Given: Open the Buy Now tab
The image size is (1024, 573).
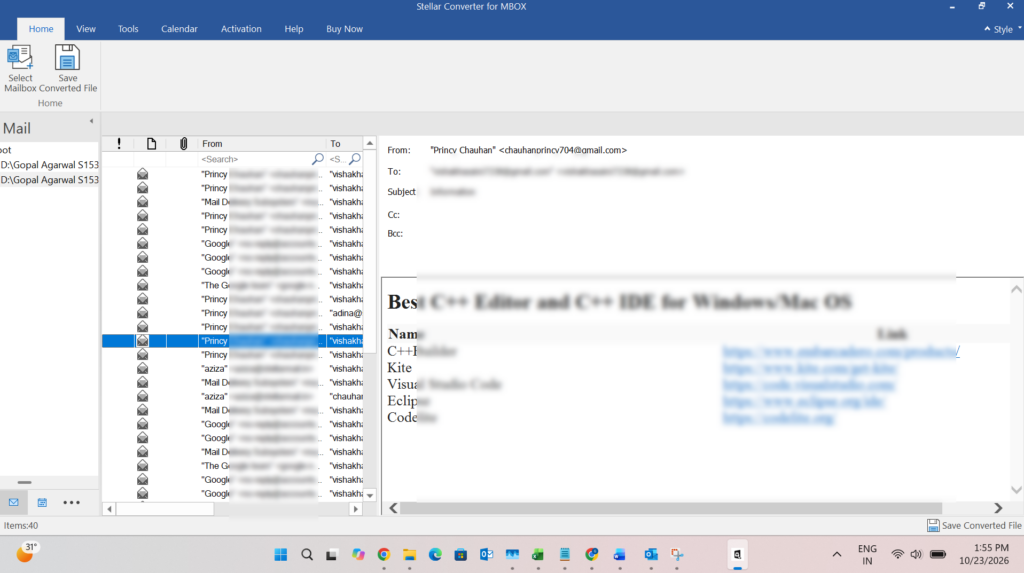Looking at the screenshot, I should tap(344, 29).
